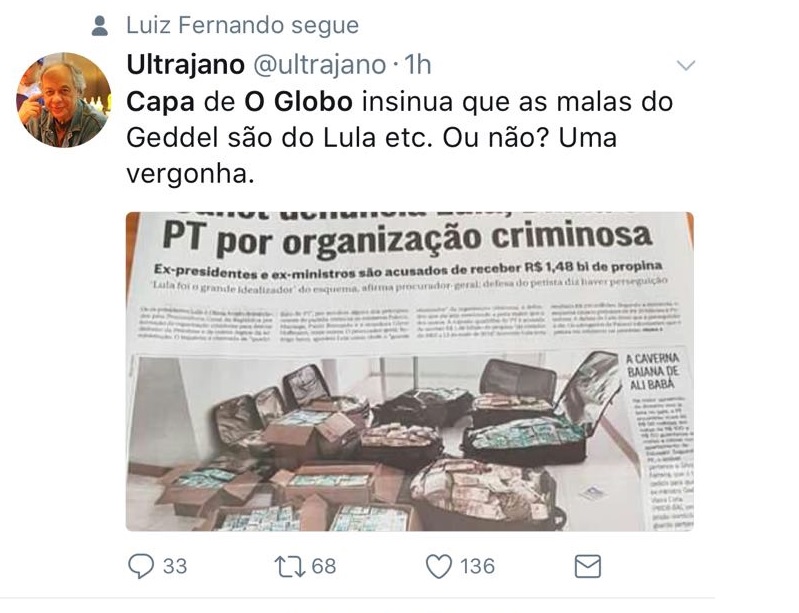Open Ultrajano's profile picture
The height and width of the screenshot is (613, 799).
click(64, 100)
